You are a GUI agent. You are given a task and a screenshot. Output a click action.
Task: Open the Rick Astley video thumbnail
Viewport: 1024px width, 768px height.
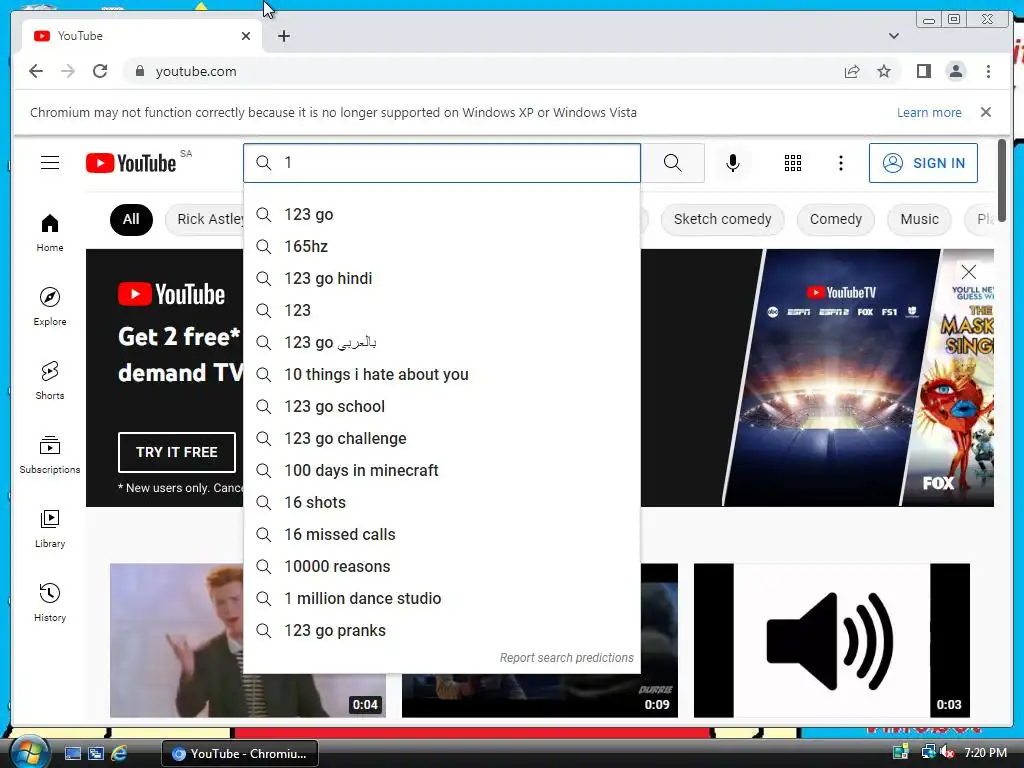(176, 640)
